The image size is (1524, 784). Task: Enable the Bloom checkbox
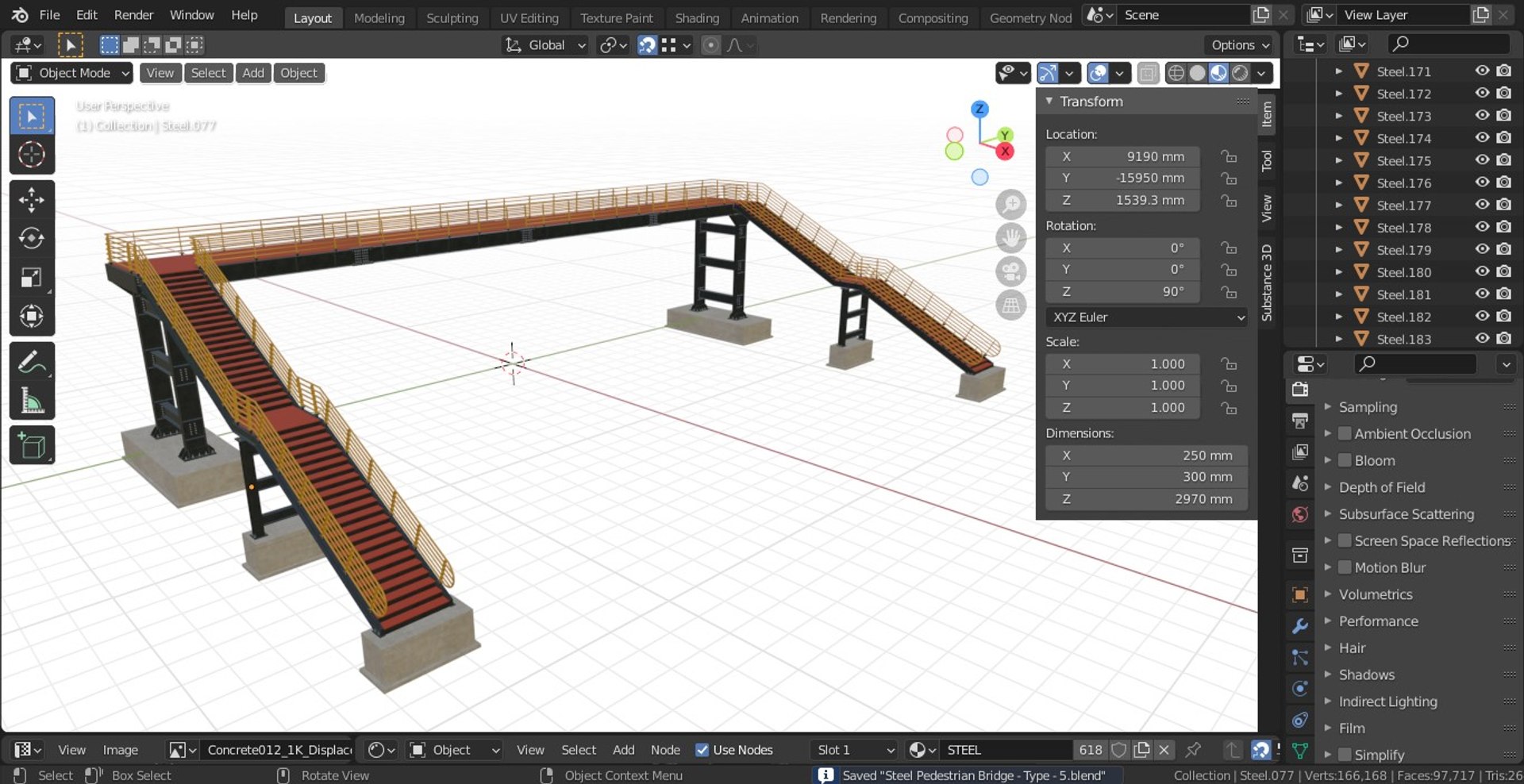point(1345,461)
